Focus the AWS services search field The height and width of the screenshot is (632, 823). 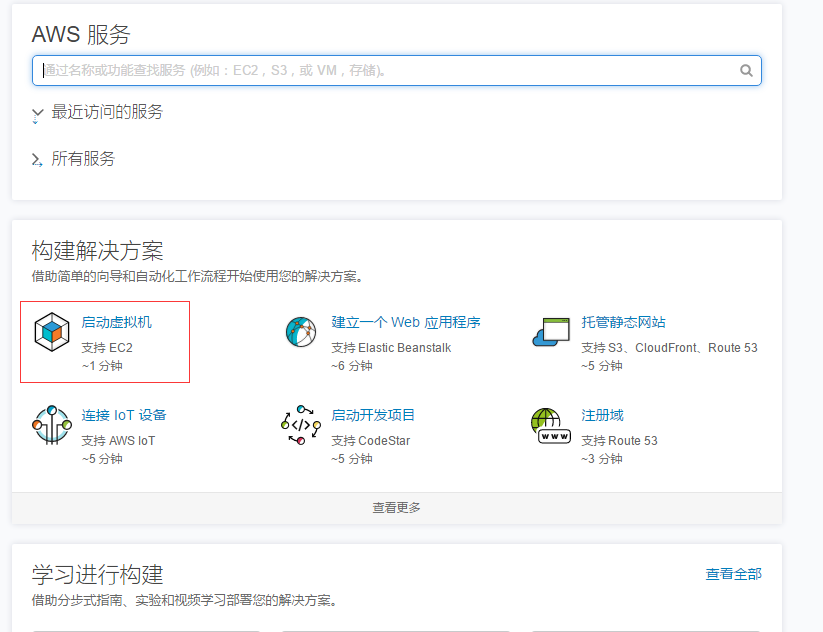396,70
